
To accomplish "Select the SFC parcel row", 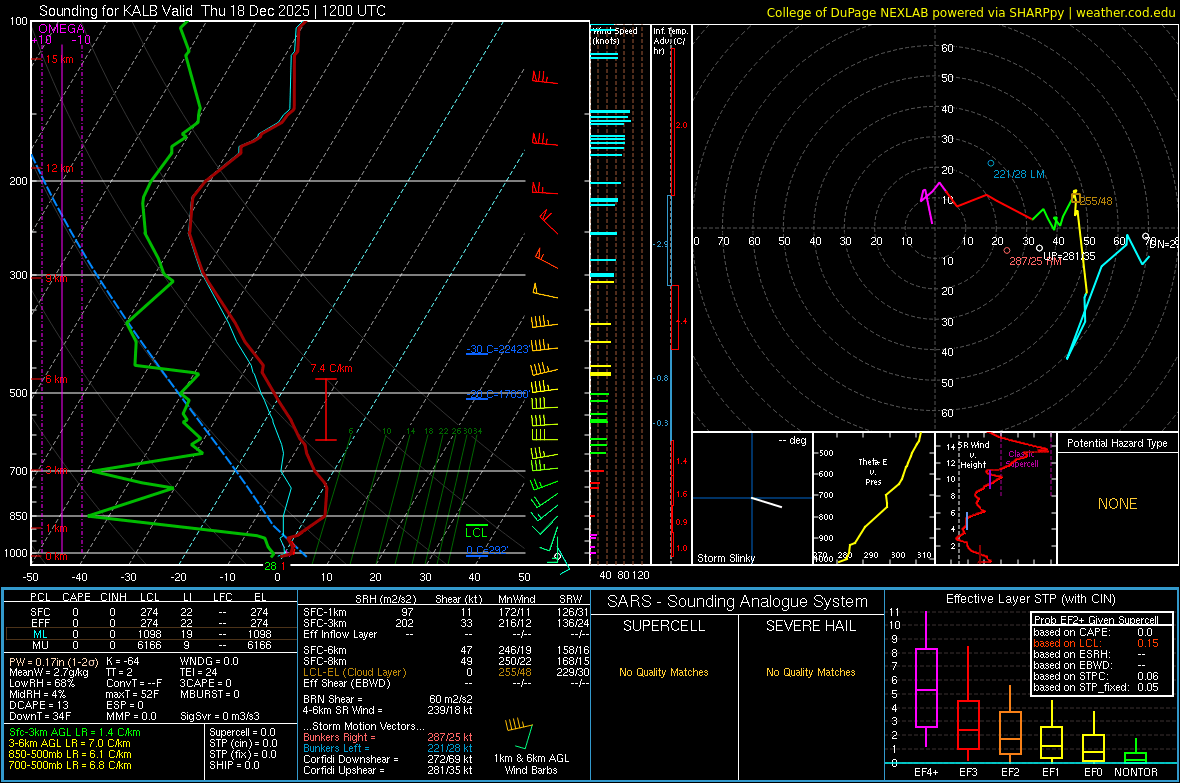I will click(151, 612).
